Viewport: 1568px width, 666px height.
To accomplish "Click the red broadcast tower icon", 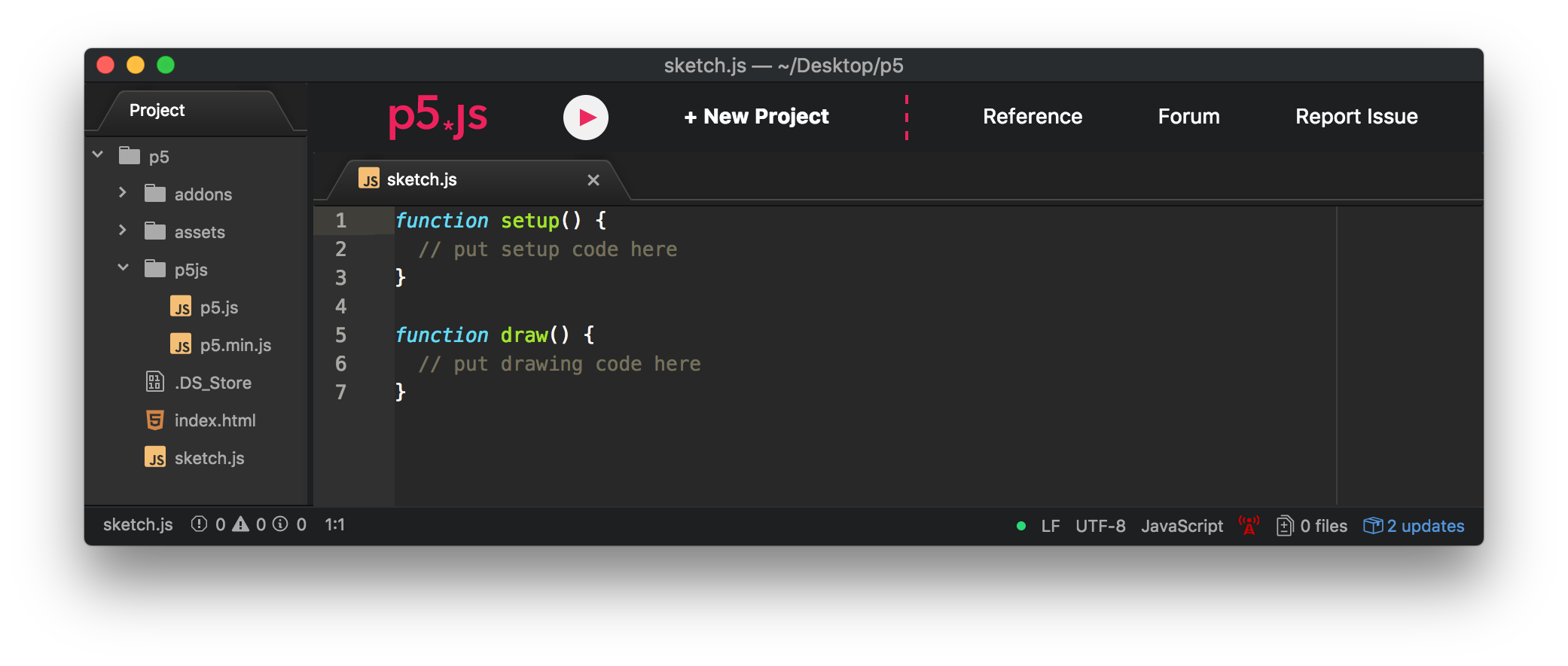I will coord(1249,525).
